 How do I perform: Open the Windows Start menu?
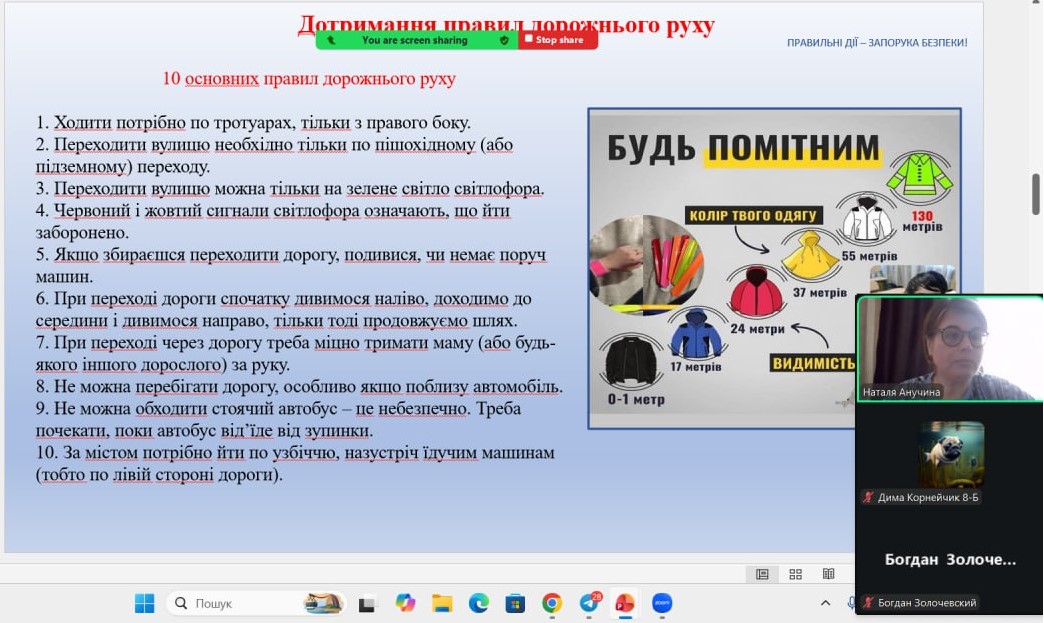[145, 603]
